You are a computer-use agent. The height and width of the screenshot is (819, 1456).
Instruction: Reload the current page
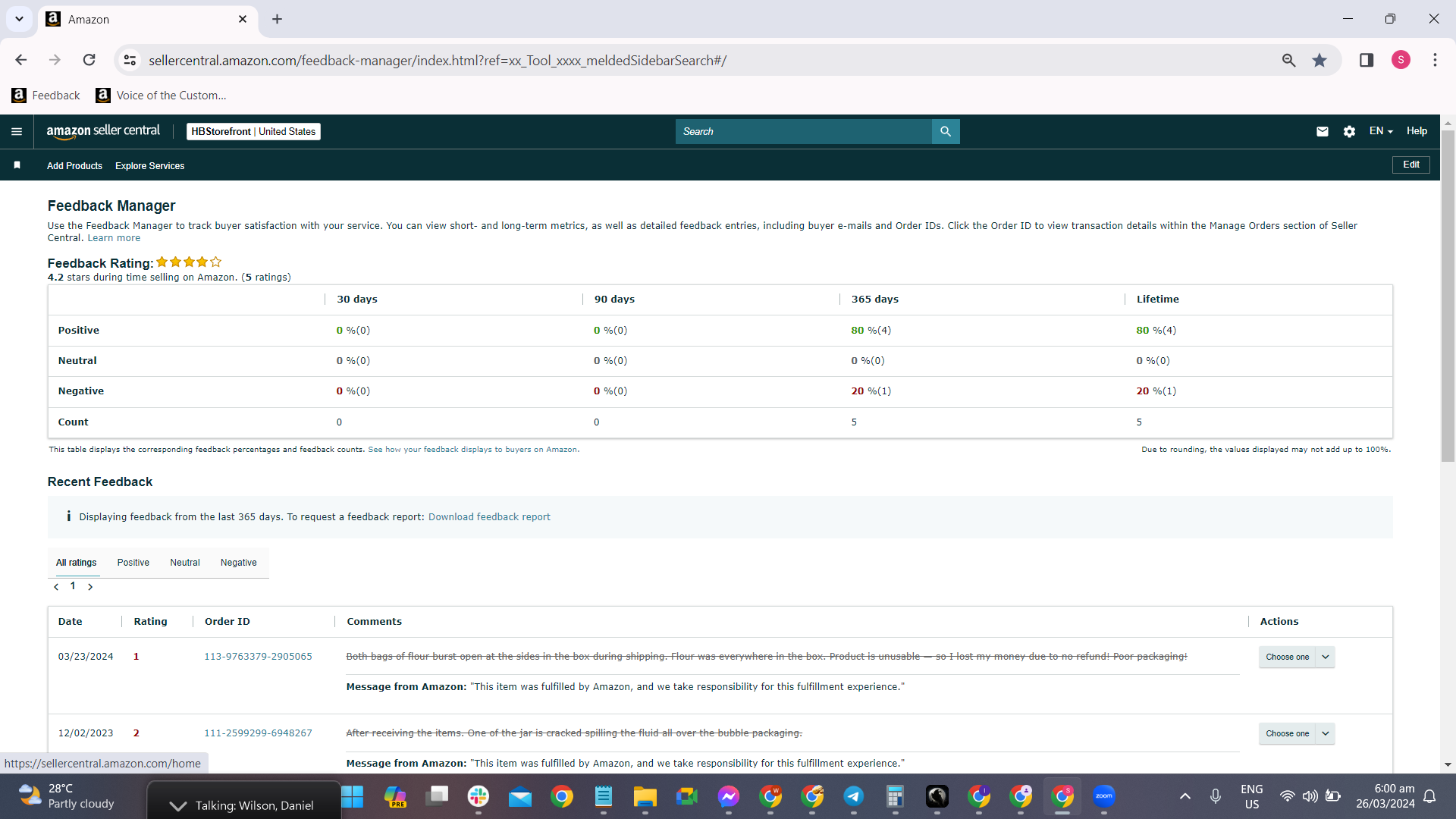pos(89,60)
